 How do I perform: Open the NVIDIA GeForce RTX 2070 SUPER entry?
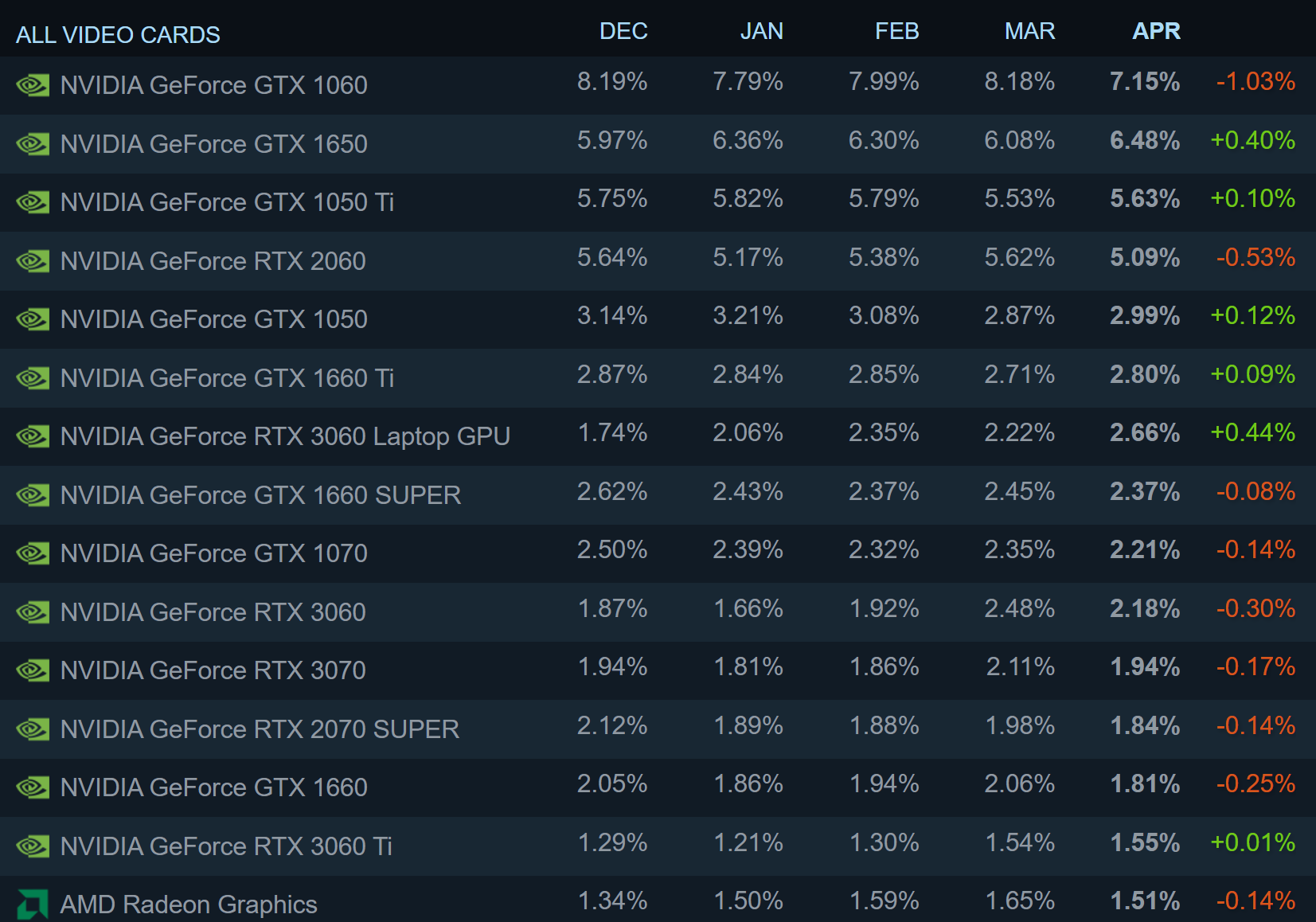point(658,729)
